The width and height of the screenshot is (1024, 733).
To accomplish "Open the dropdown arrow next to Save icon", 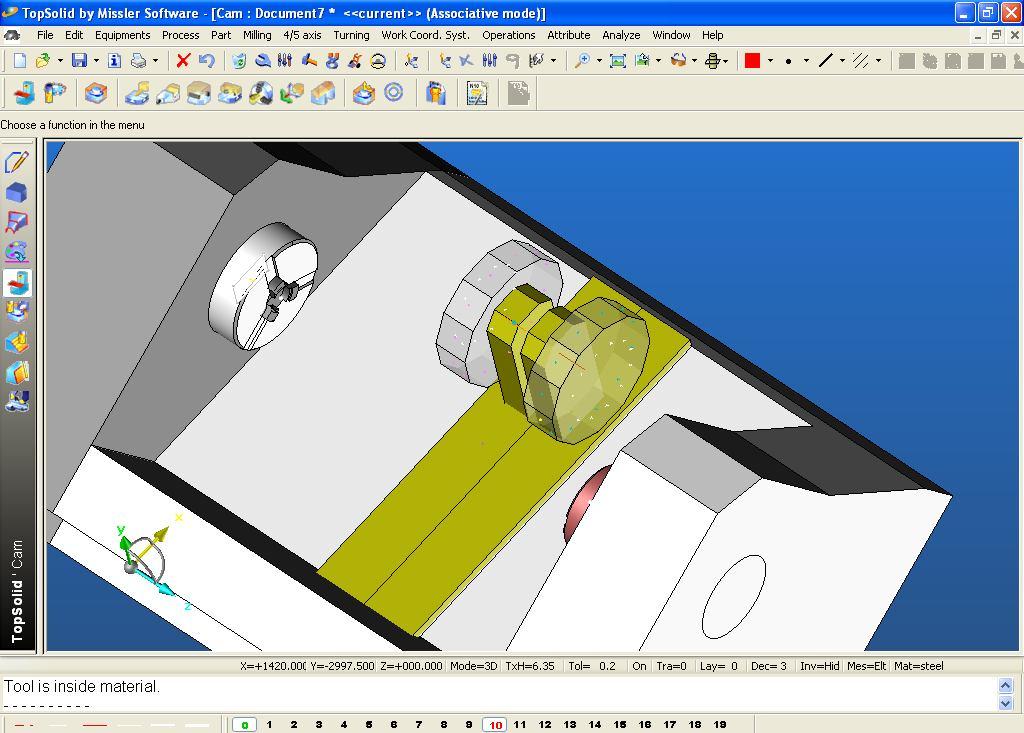I will [96, 61].
